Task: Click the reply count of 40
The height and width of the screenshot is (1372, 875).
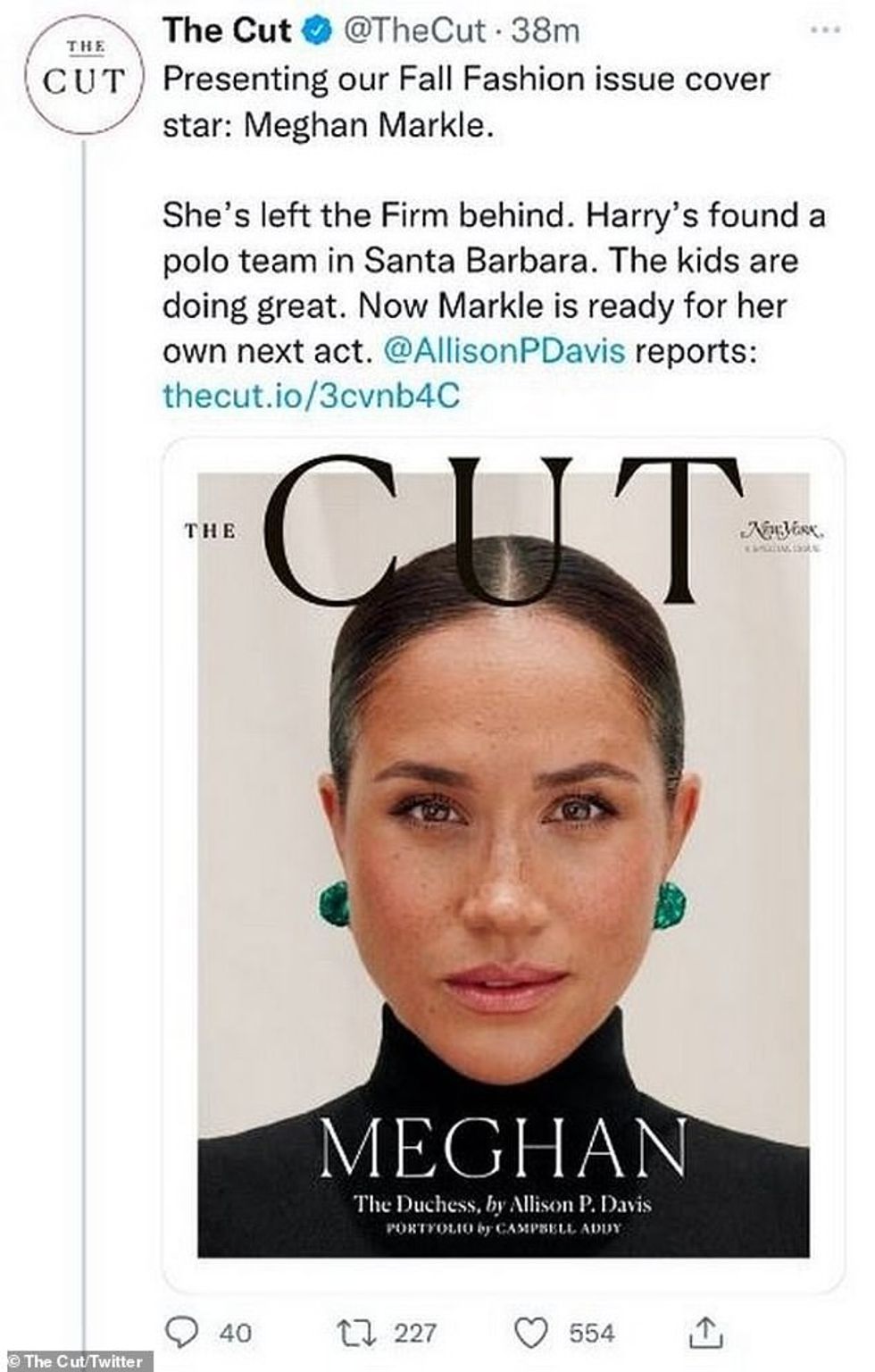Action: 235,1334
